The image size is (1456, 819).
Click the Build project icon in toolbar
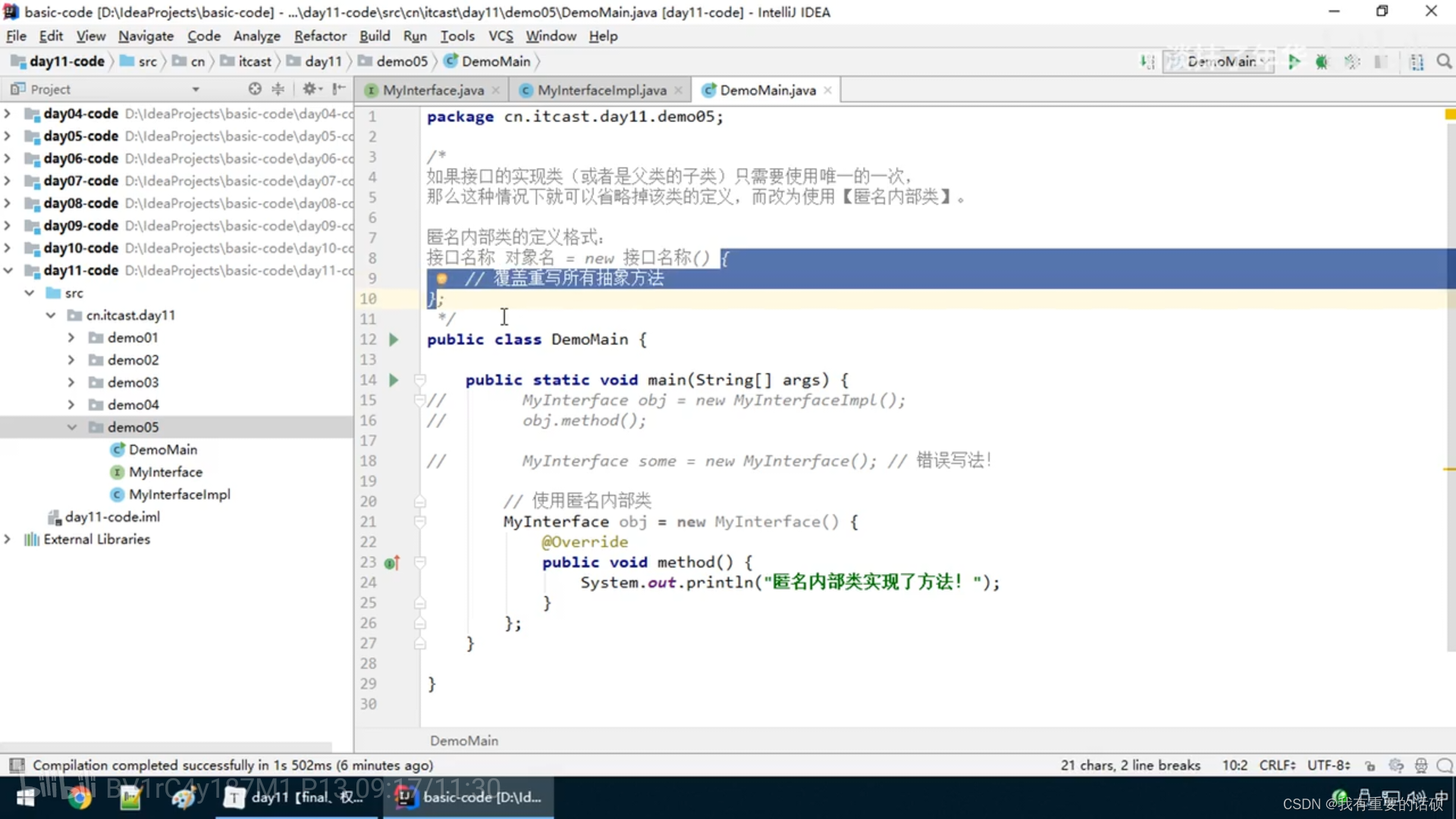coord(1147,61)
